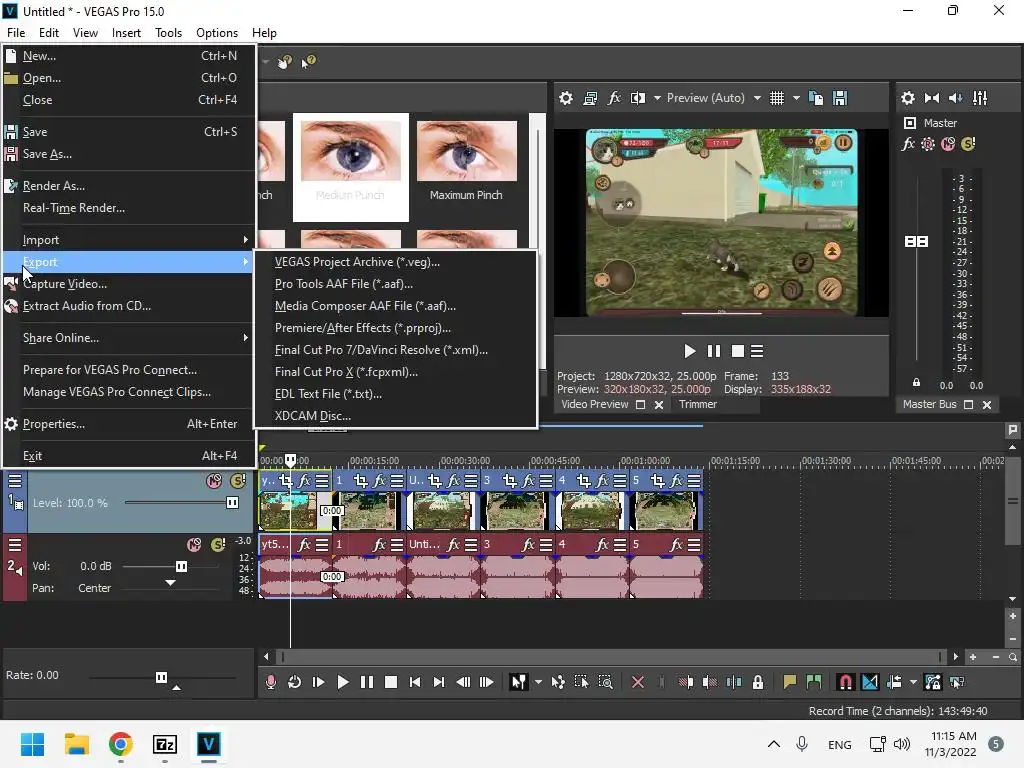1024x768 pixels.
Task: Toggle Automatic Crossfades icon
Action: [x=870, y=682]
